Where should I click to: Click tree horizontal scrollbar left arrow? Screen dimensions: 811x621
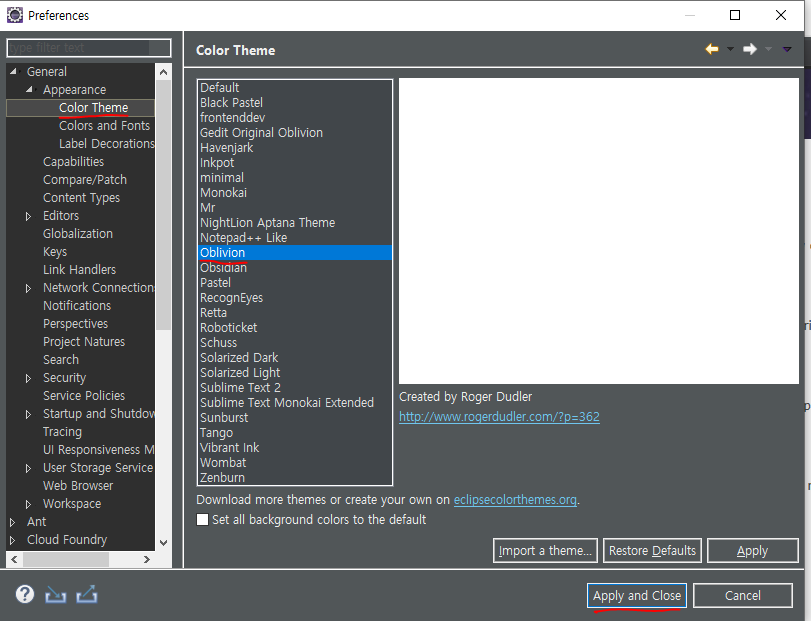14,559
